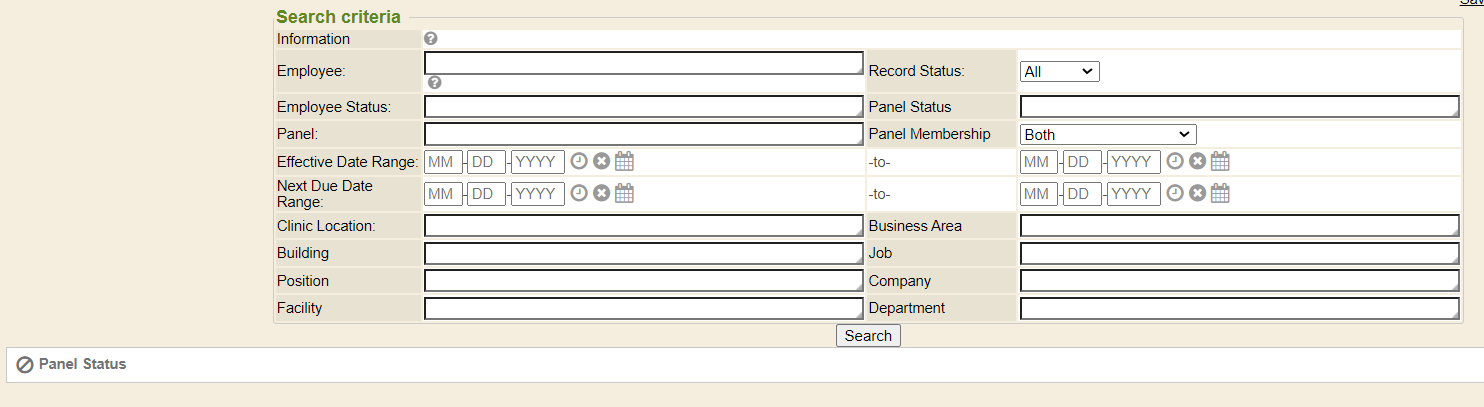This screenshot has height=407, width=1484.
Task: Click clock icon for Next Due Date end
Action: coord(1175,193)
